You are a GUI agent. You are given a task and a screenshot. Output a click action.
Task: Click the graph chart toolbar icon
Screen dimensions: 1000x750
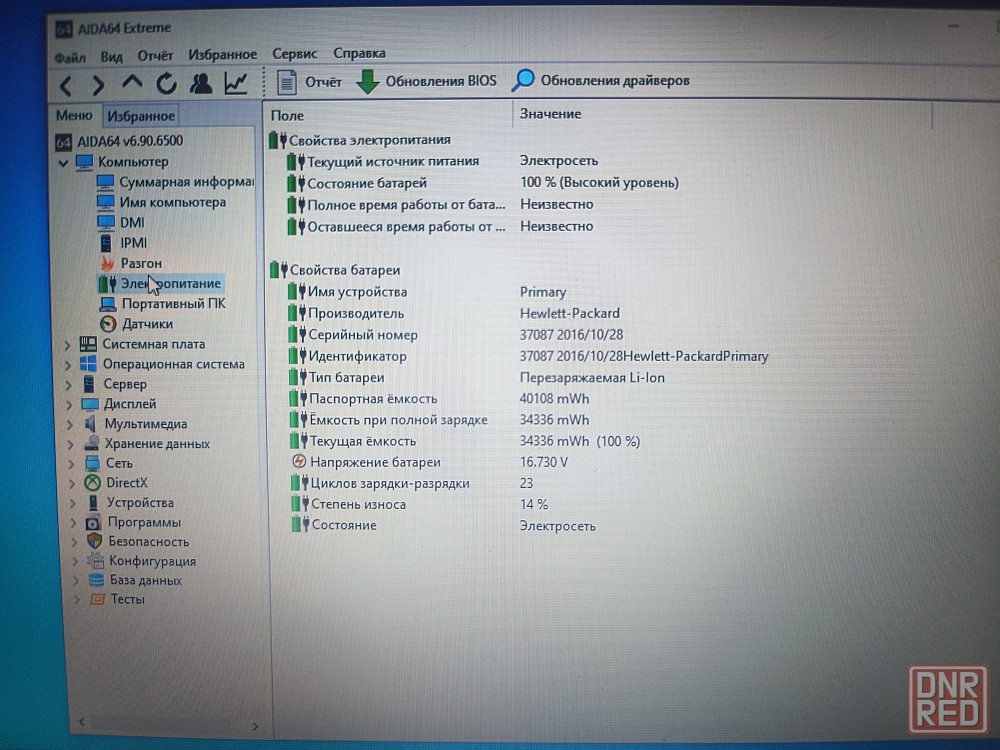click(236, 83)
